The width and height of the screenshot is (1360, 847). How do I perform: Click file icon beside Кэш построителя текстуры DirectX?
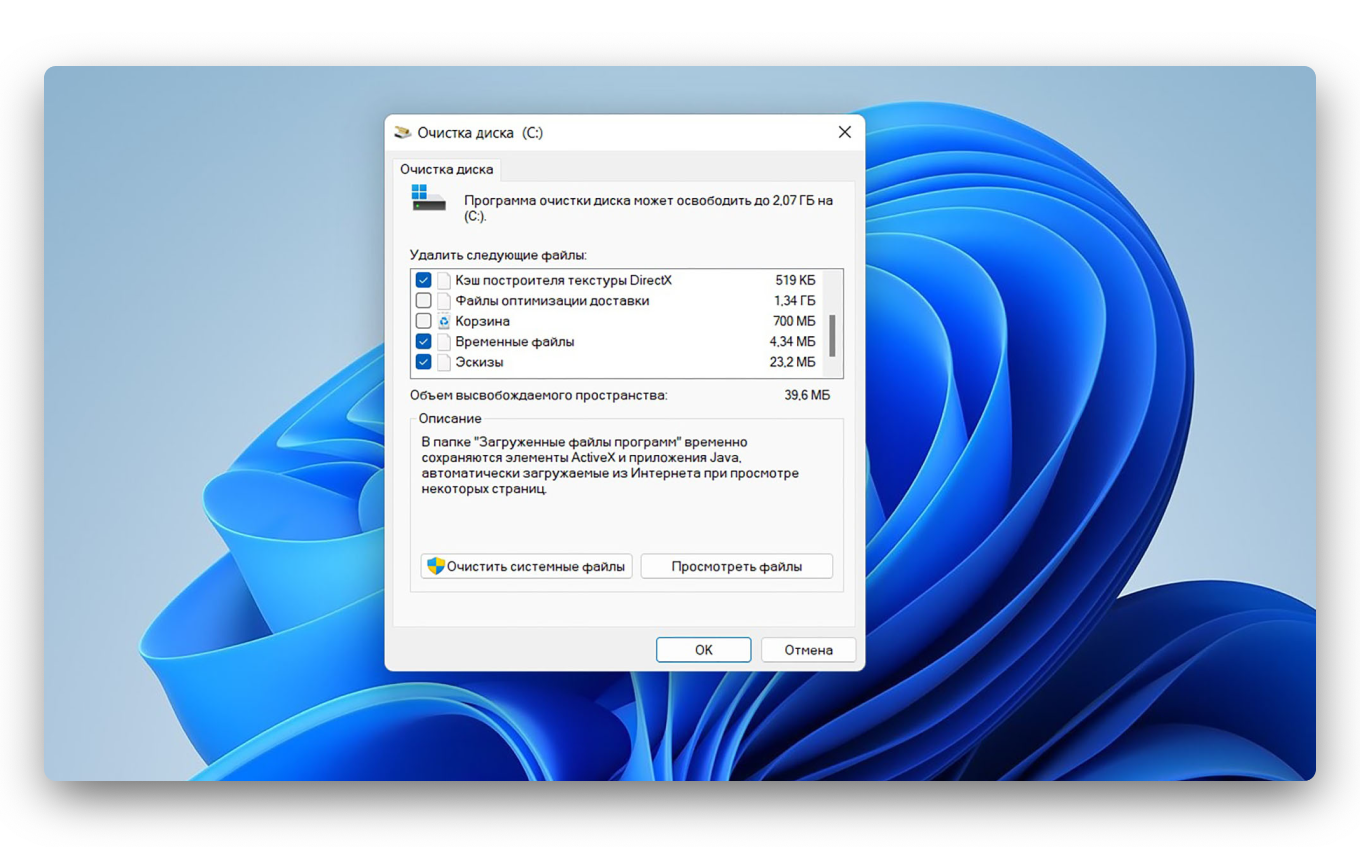coord(444,281)
